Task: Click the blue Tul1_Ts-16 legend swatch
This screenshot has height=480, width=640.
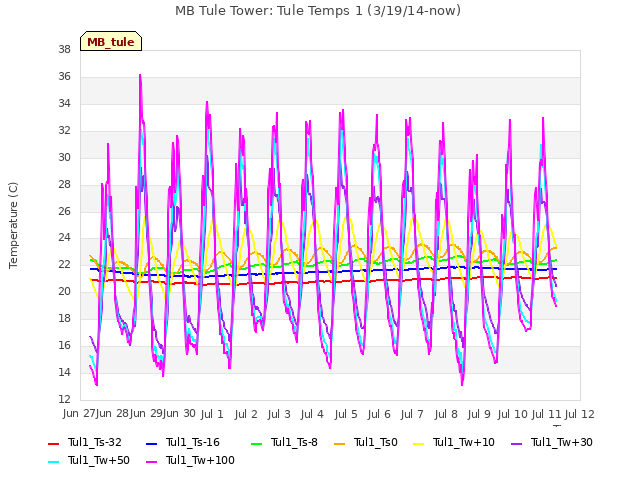Action: [x=151, y=443]
